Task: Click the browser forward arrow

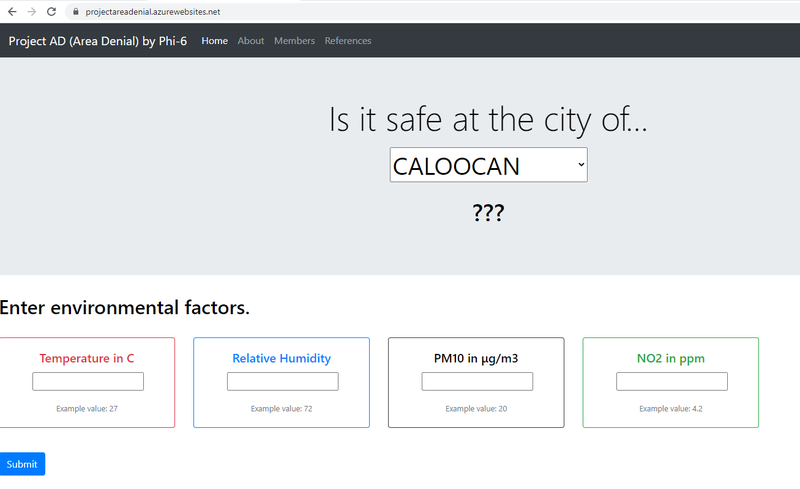Action: click(x=32, y=12)
